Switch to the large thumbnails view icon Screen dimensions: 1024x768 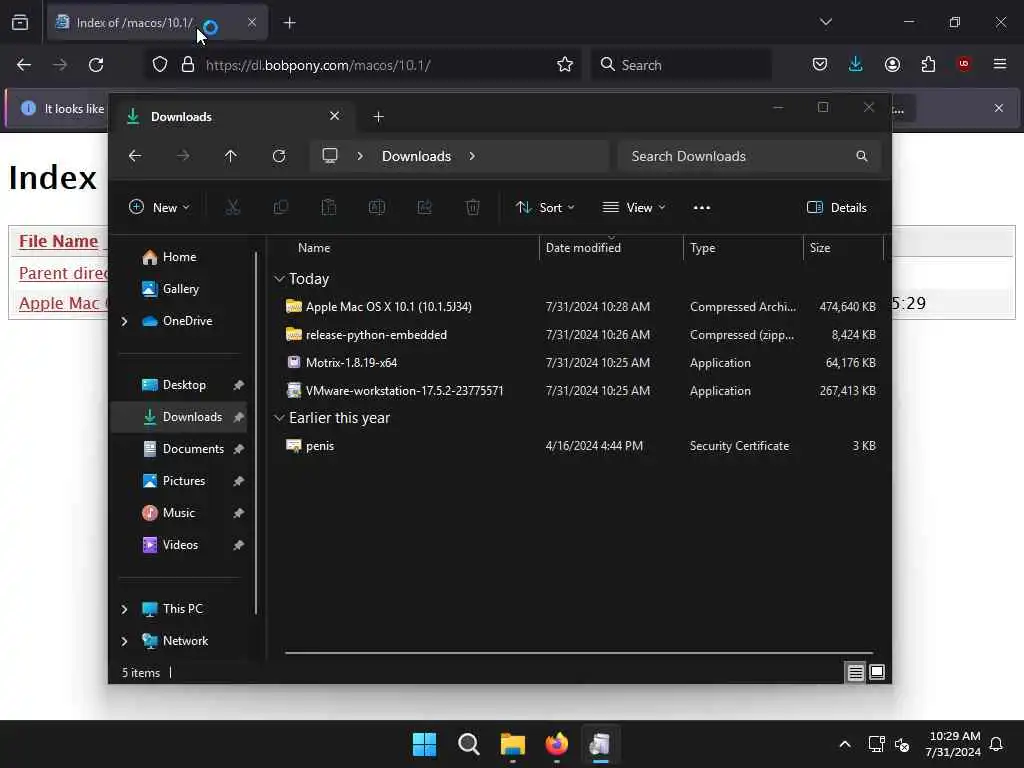[x=877, y=672]
